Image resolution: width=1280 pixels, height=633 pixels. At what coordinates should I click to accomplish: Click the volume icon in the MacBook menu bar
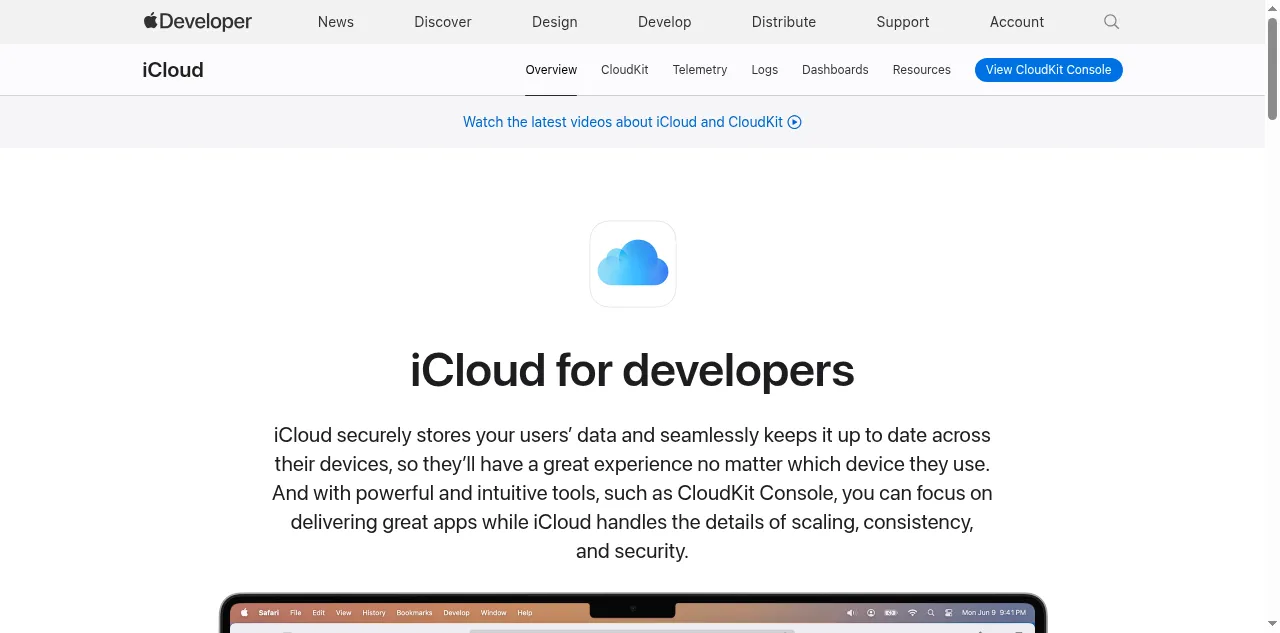click(851, 612)
